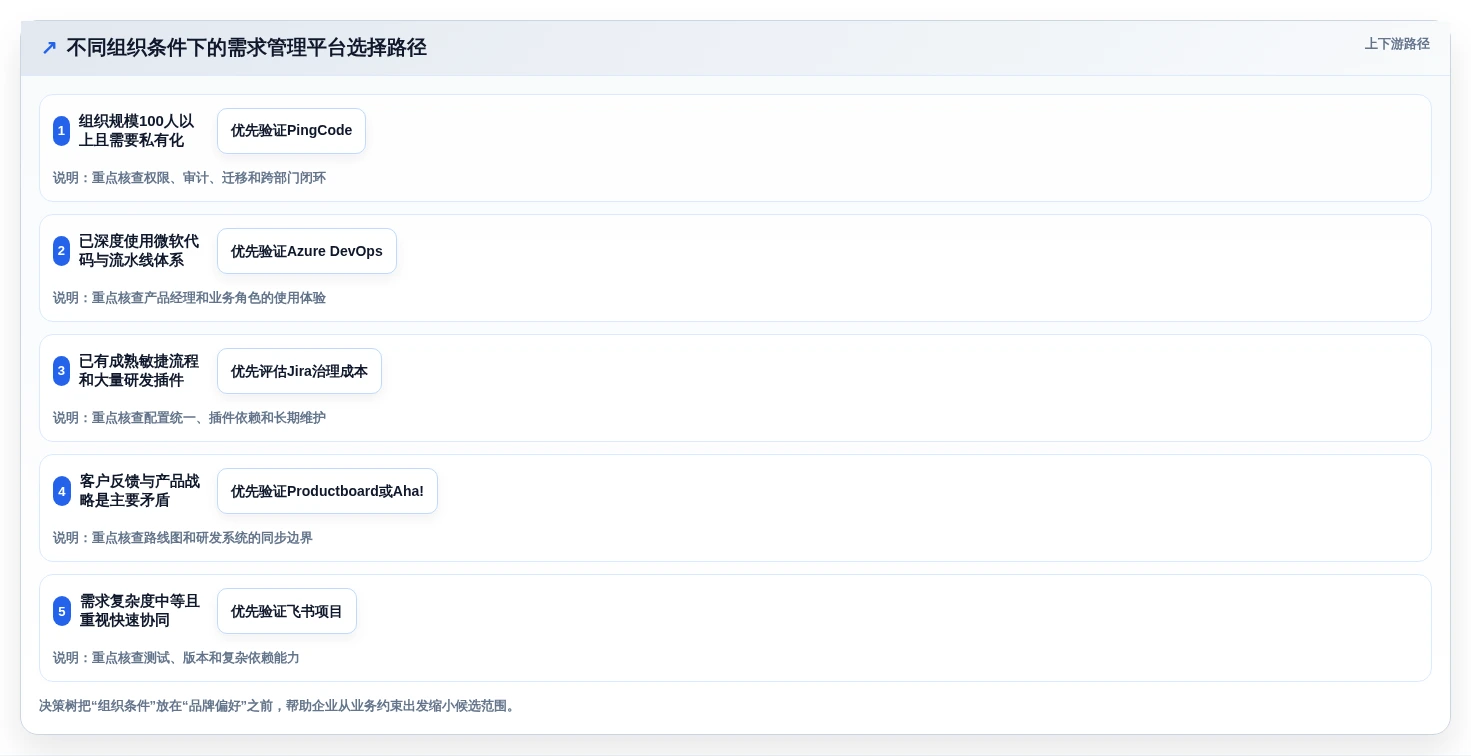Click step number 2 badge

[62, 251]
